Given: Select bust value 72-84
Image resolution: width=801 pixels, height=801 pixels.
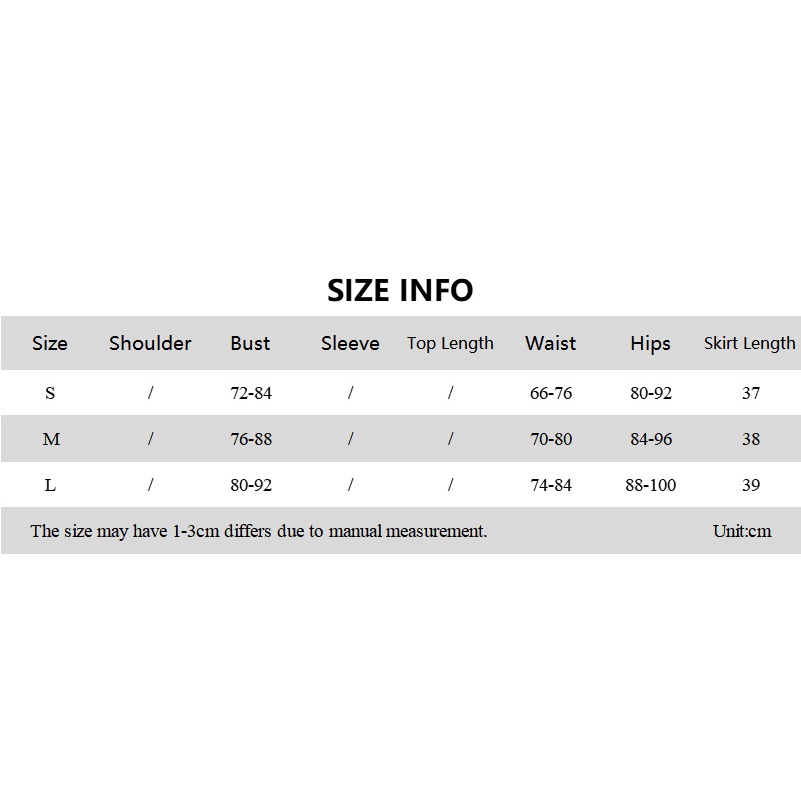Looking at the screenshot, I should pyautogui.click(x=251, y=393).
